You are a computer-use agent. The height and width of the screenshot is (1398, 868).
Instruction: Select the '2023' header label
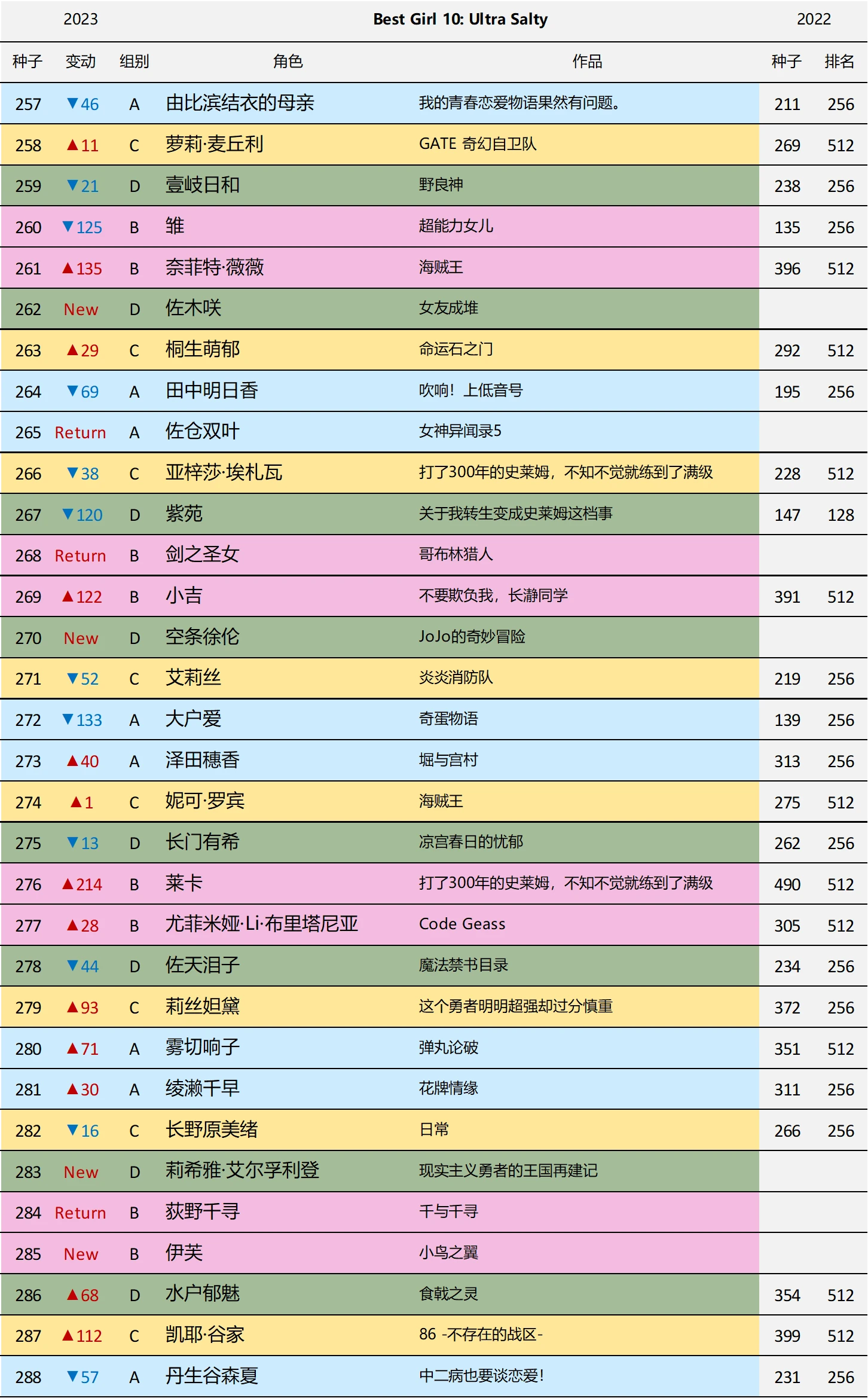[81, 19]
